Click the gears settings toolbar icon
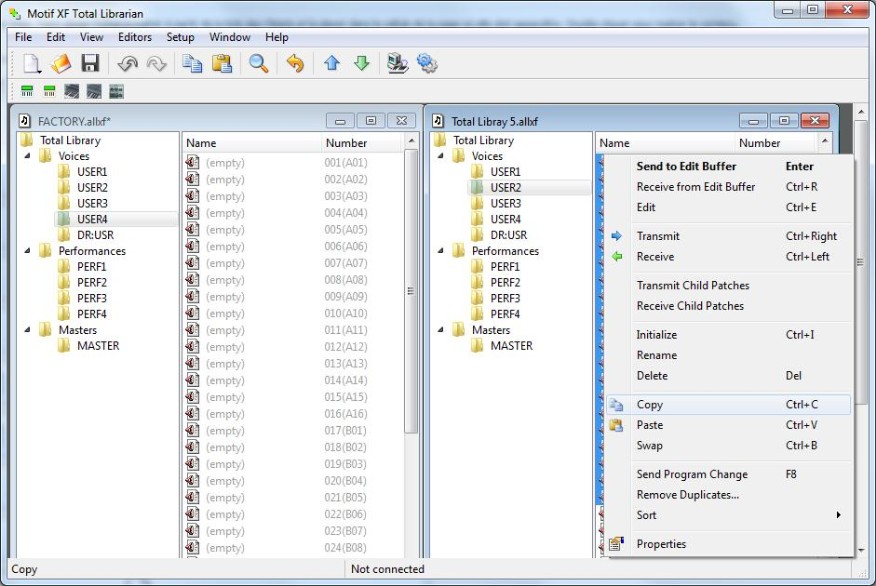This screenshot has width=876, height=586. (x=427, y=64)
